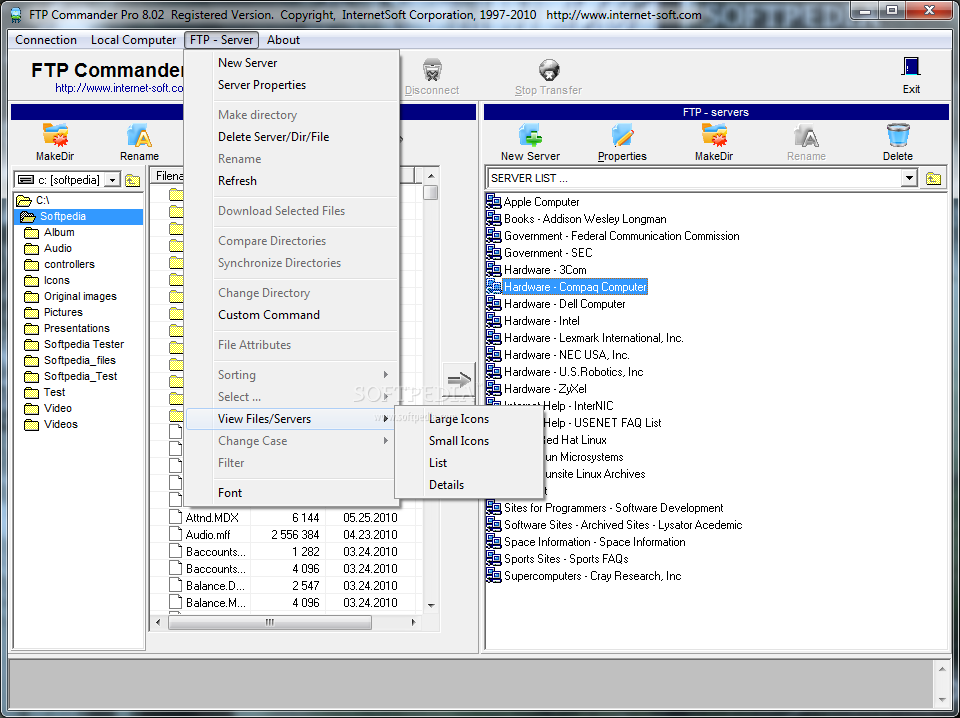The height and width of the screenshot is (718, 960).
Task: Click the Attnd.MDX file icon
Action: click(176, 517)
